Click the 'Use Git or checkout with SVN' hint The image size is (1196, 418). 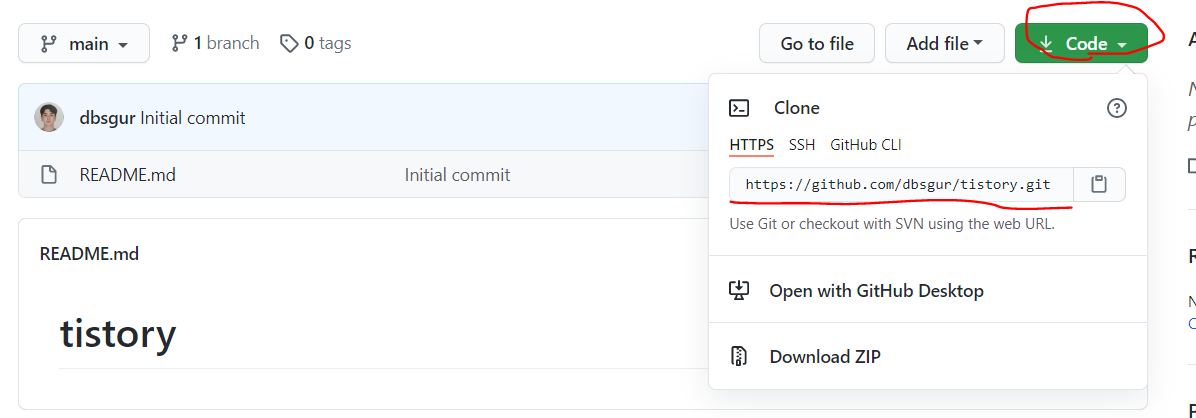(892, 224)
